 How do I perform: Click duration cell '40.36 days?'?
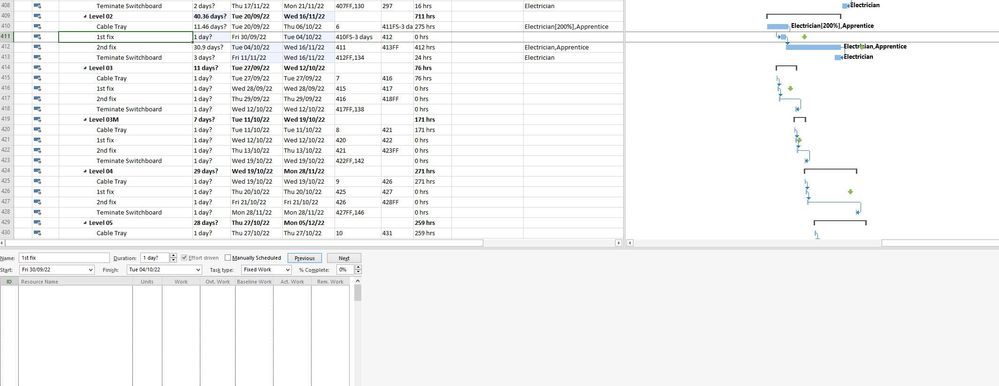[x=211, y=16]
